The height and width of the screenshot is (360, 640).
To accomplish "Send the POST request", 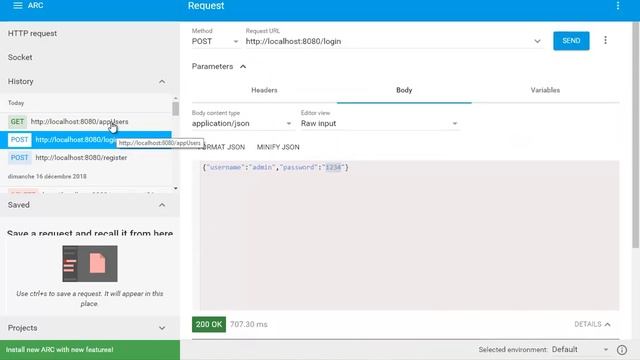I will (x=571, y=41).
